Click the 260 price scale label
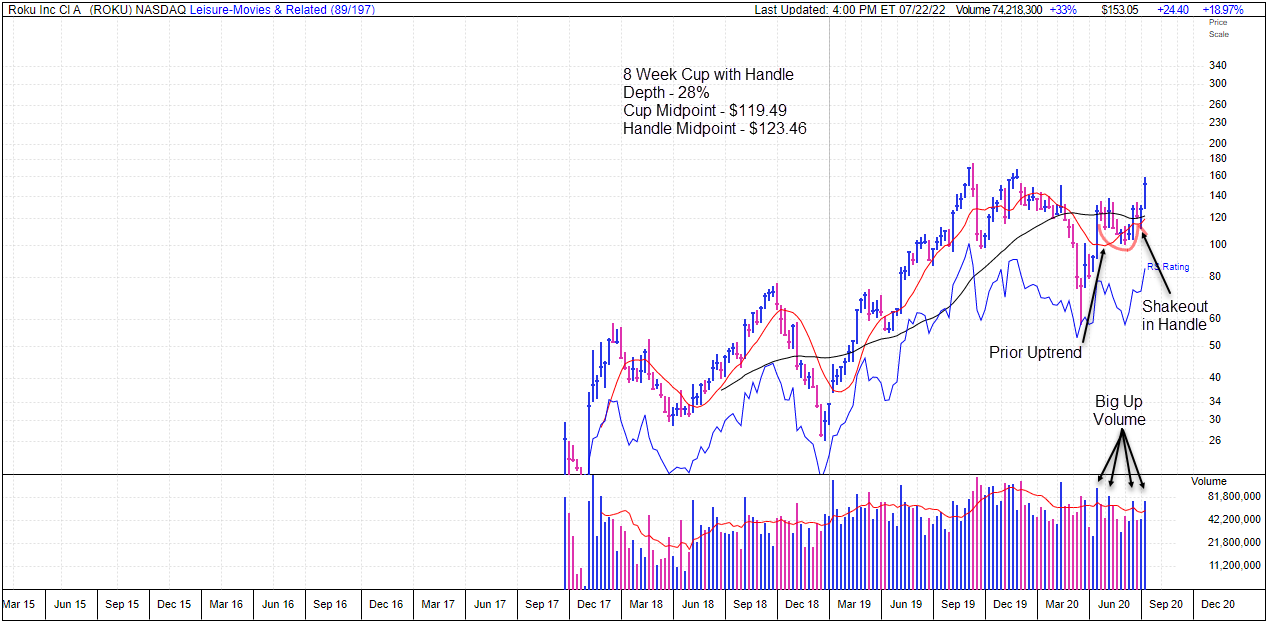The width and height of the screenshot is (1268, 623). [x=1218, y=104]
